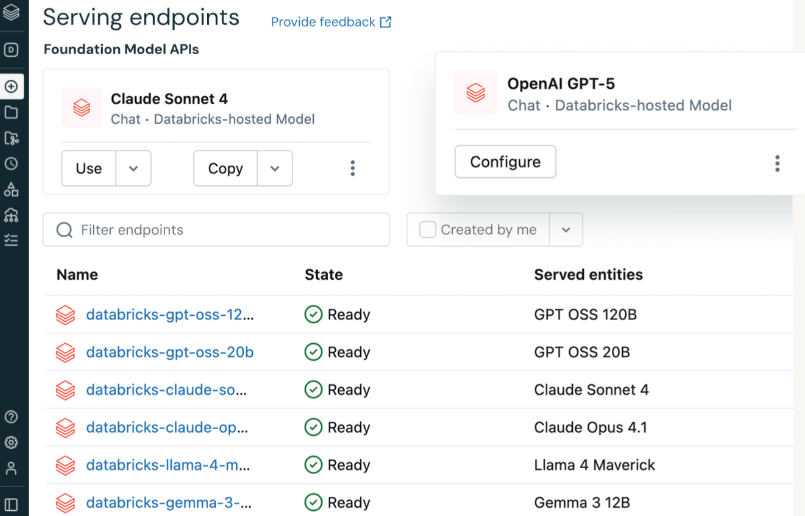Open the Catalog shapes icon
Image resolution: width=805 pixels, height=516 pixels.
click(11, 189)
